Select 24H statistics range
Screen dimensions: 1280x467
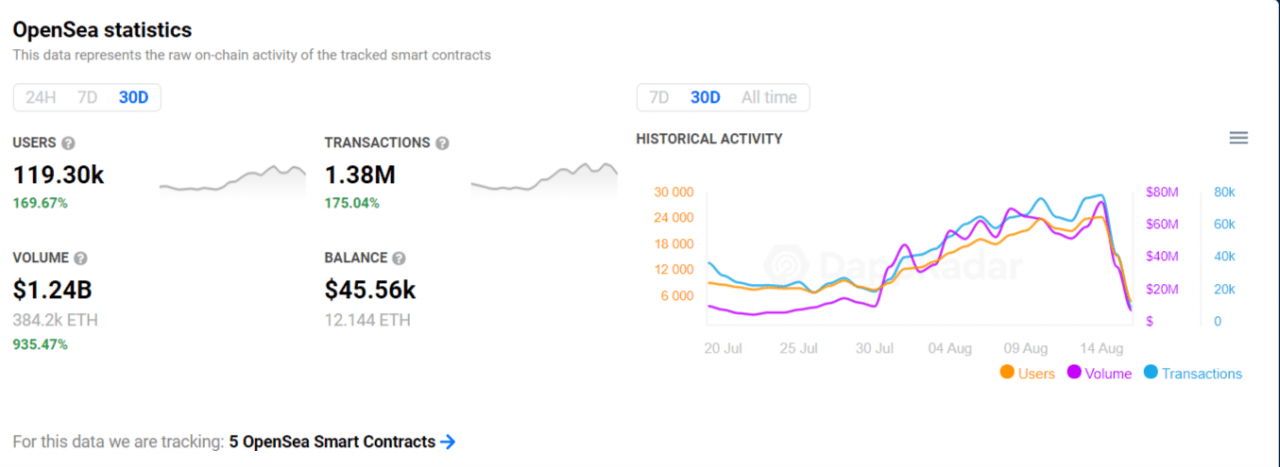[41, 97]
